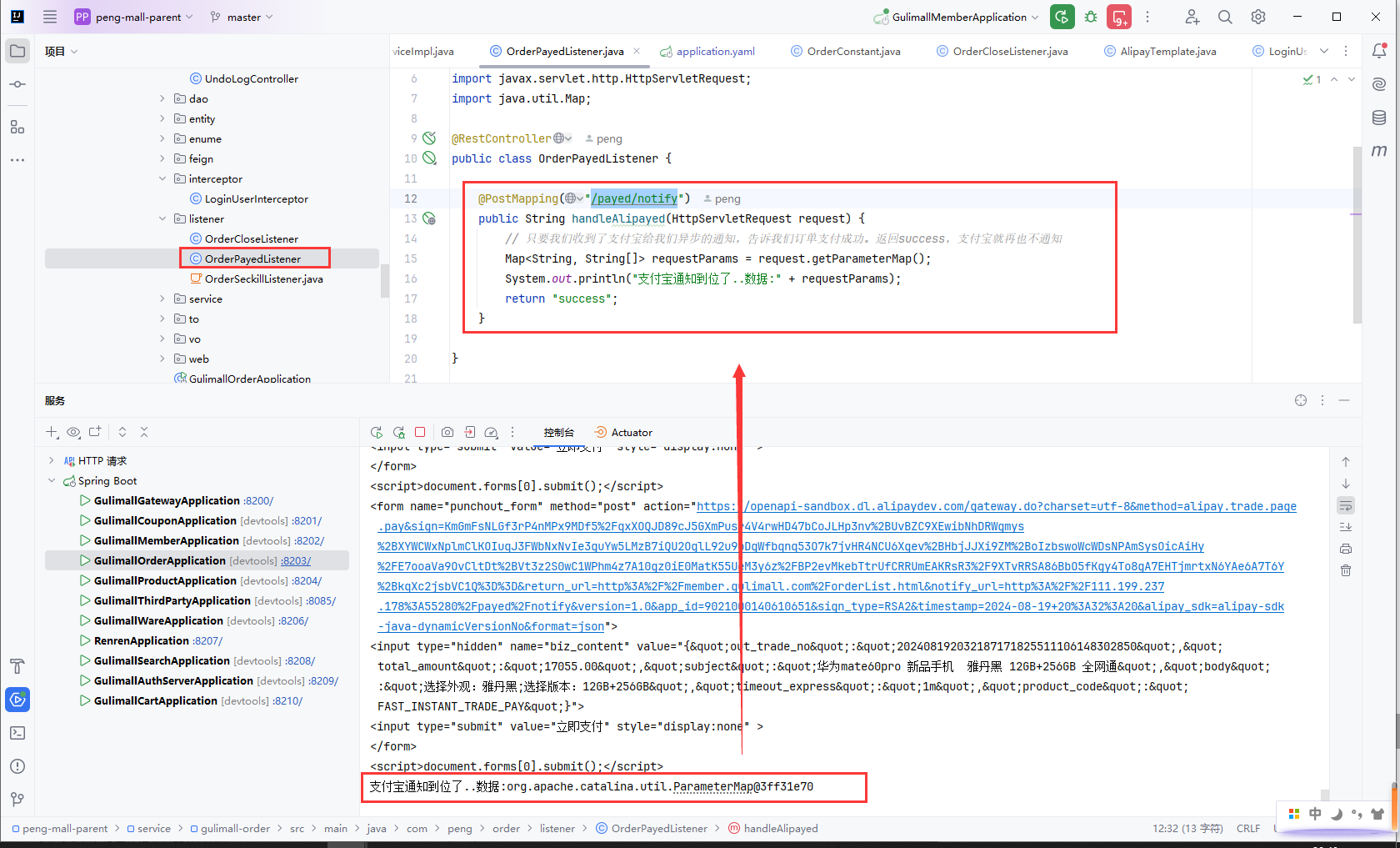Switch to AlipayTemplate.java tab

tap(1160, 51)
